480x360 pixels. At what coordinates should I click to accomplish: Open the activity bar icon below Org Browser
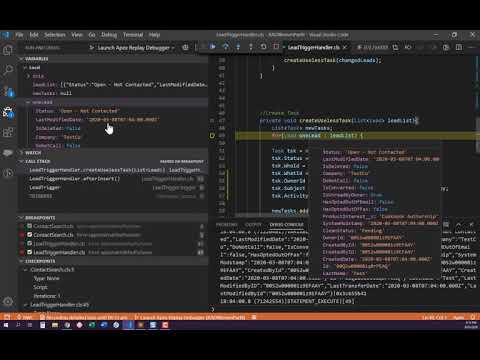click(8, 173)
